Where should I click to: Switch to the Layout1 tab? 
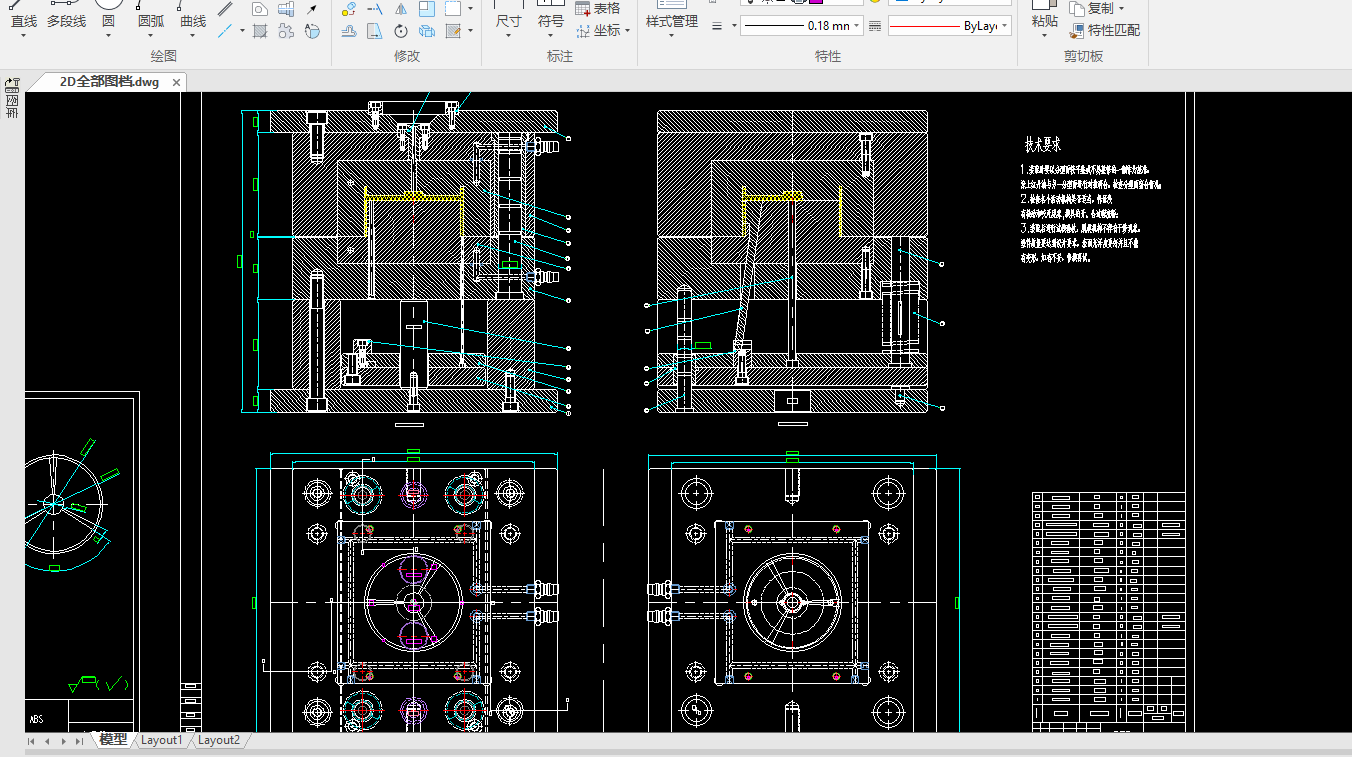[162, 740]
